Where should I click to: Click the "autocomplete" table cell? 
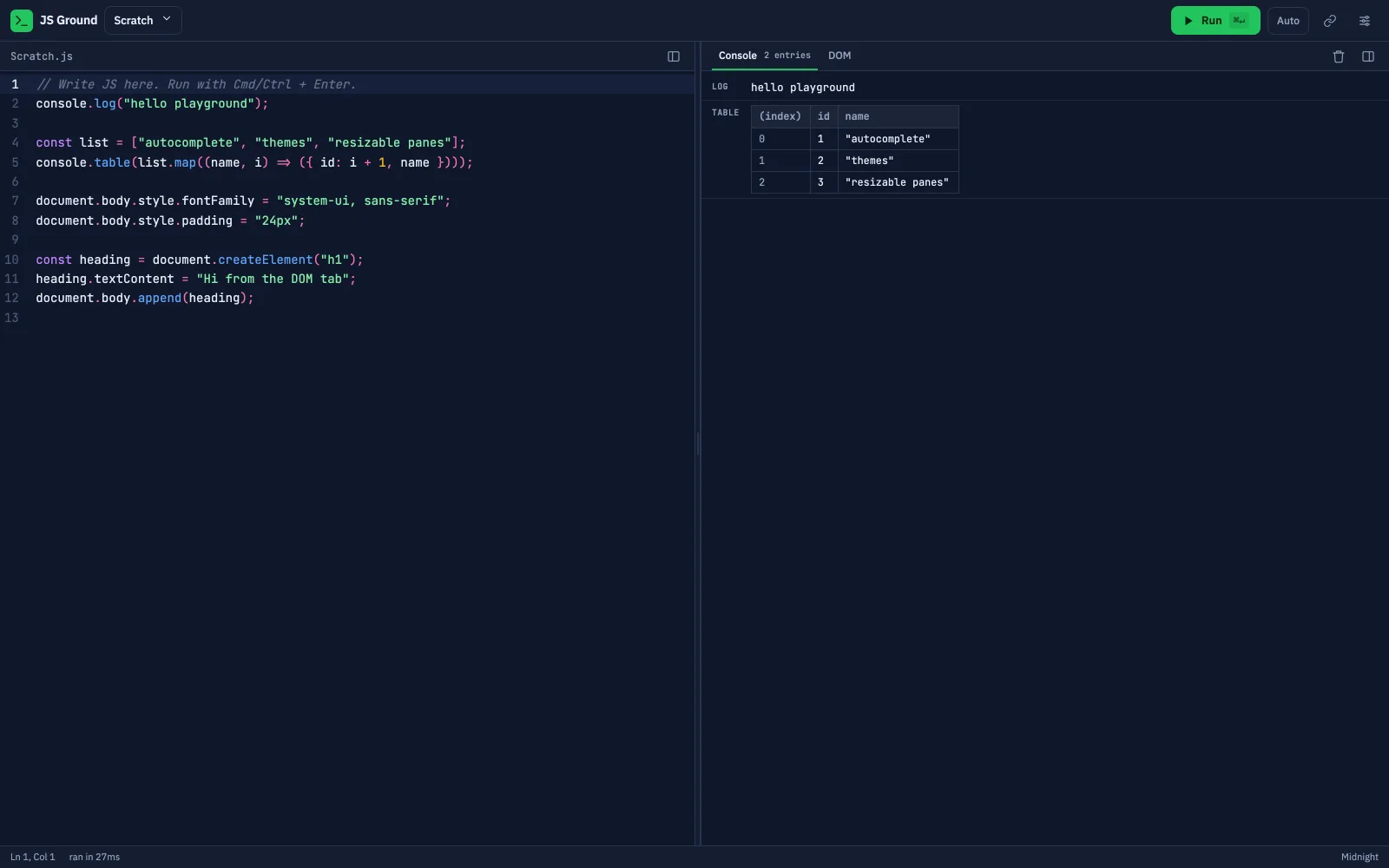tap(899, 139)
